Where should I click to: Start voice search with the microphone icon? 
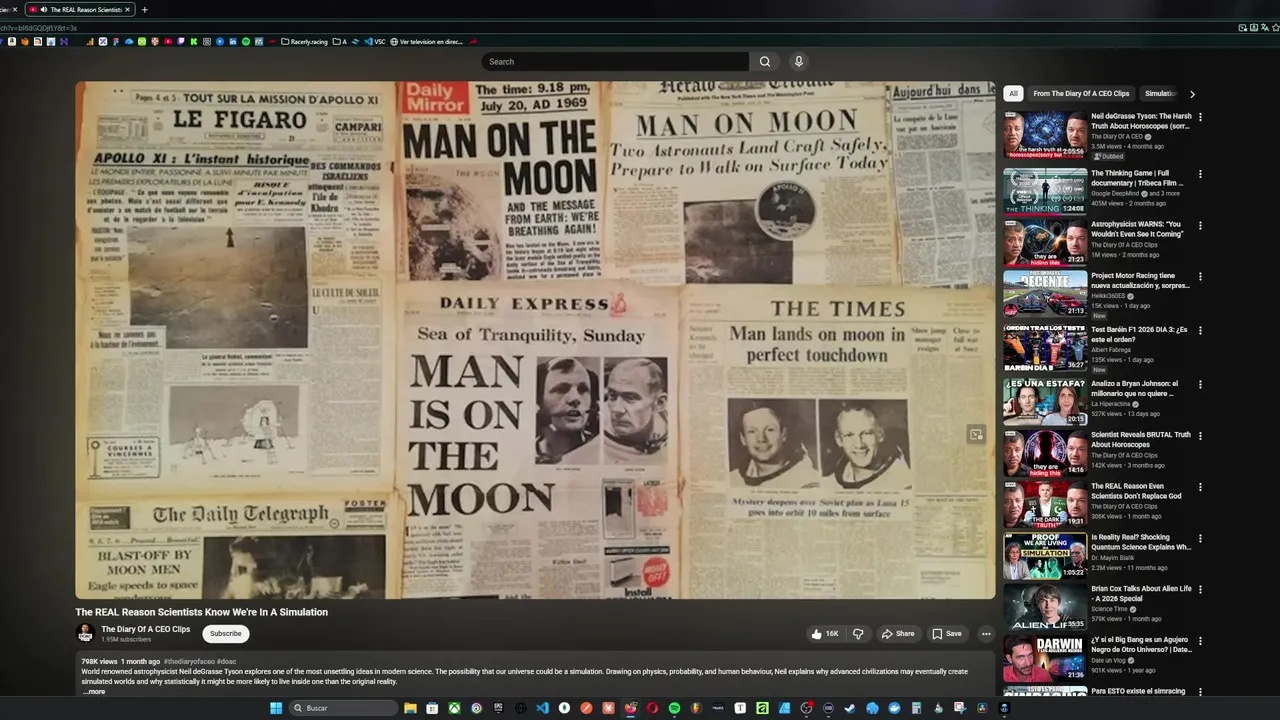(798, 62)
